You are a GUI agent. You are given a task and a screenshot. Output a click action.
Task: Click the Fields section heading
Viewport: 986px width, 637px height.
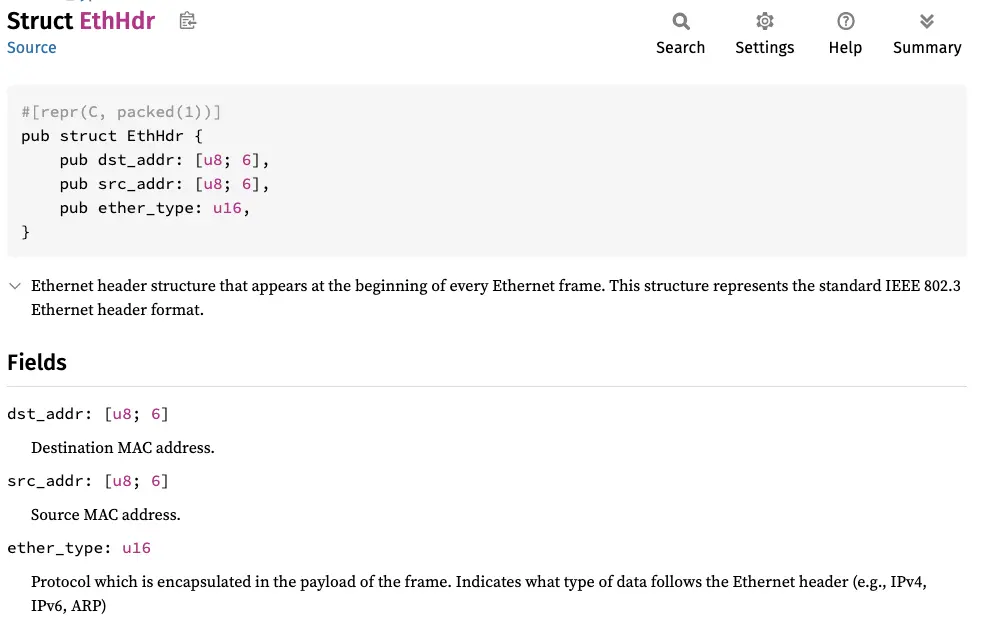tap(37, 362)
